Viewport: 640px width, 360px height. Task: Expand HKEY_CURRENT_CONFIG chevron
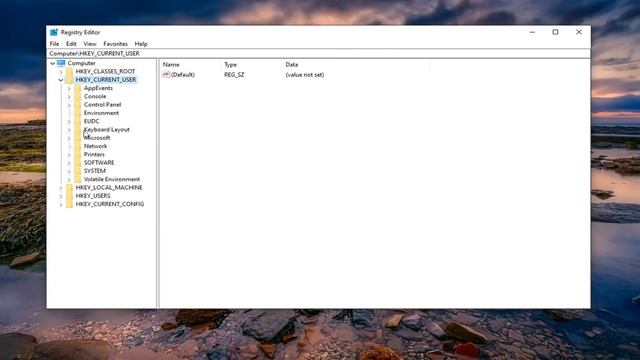pos(61,204)
